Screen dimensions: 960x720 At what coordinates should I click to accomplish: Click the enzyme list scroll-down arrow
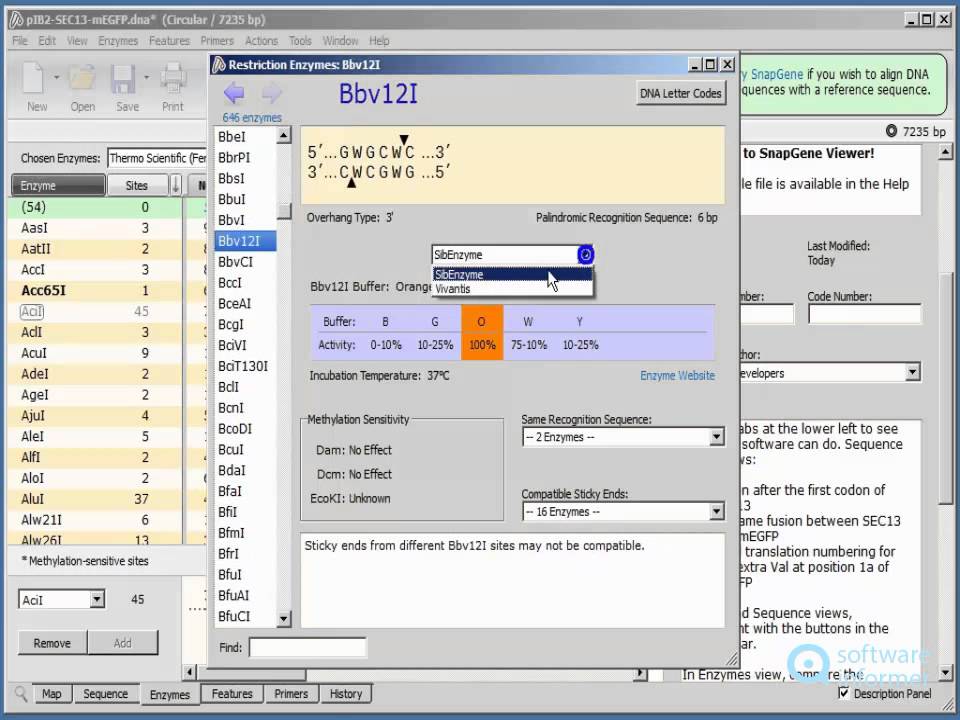(x=283, y=618)
